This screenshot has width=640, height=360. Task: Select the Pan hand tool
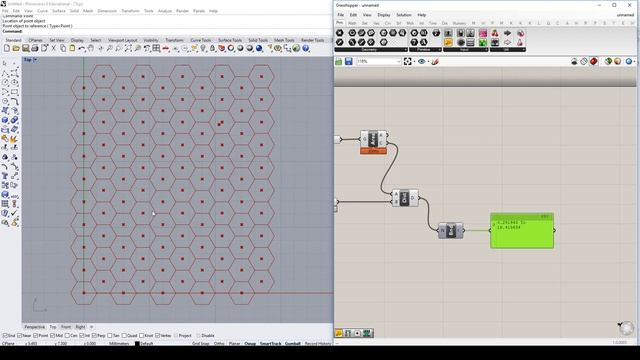tap(91, 49)
